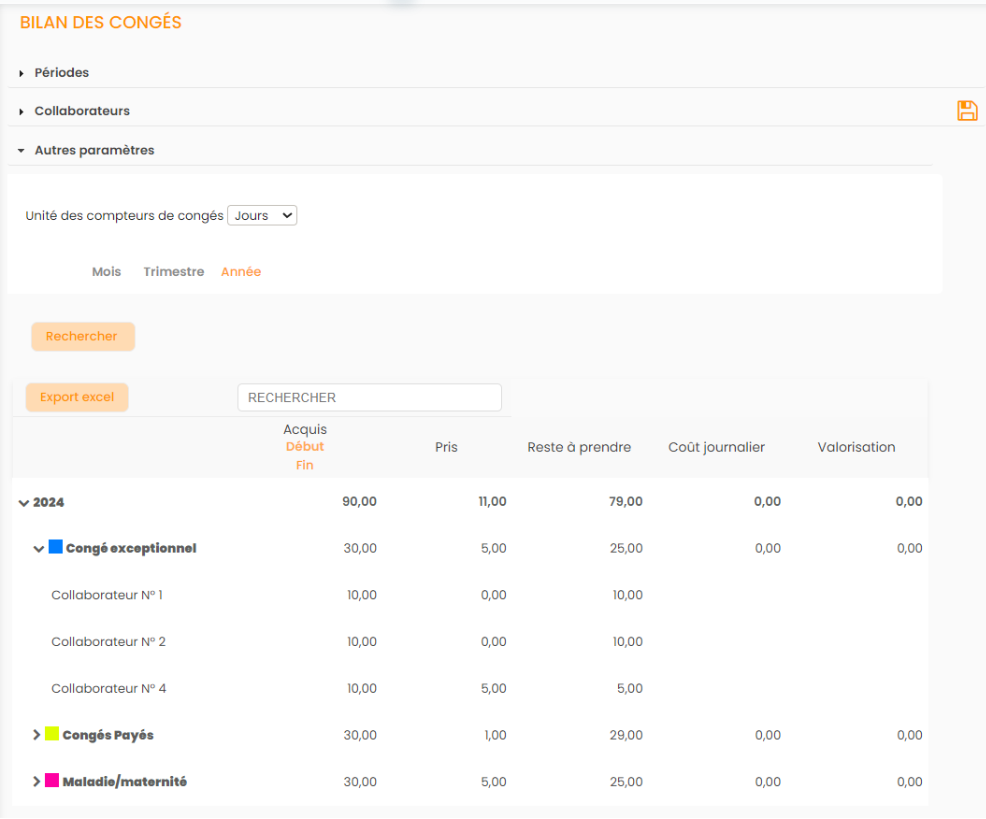
Task: Collapse the Autres paramètres section
Action: (94, 150)
